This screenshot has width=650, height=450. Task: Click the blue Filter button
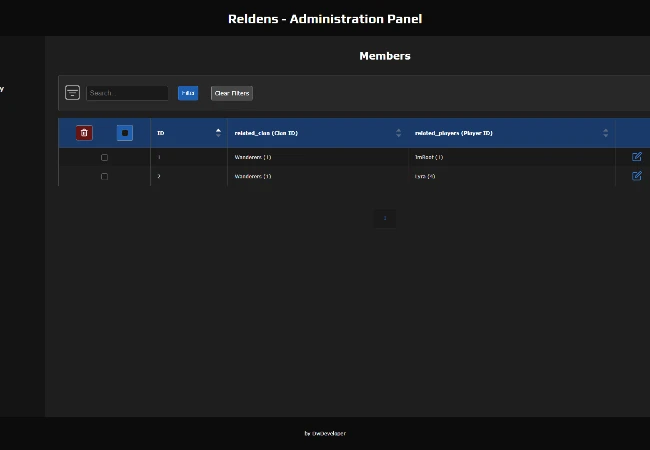pyautogui.click(x=188, y=93)
